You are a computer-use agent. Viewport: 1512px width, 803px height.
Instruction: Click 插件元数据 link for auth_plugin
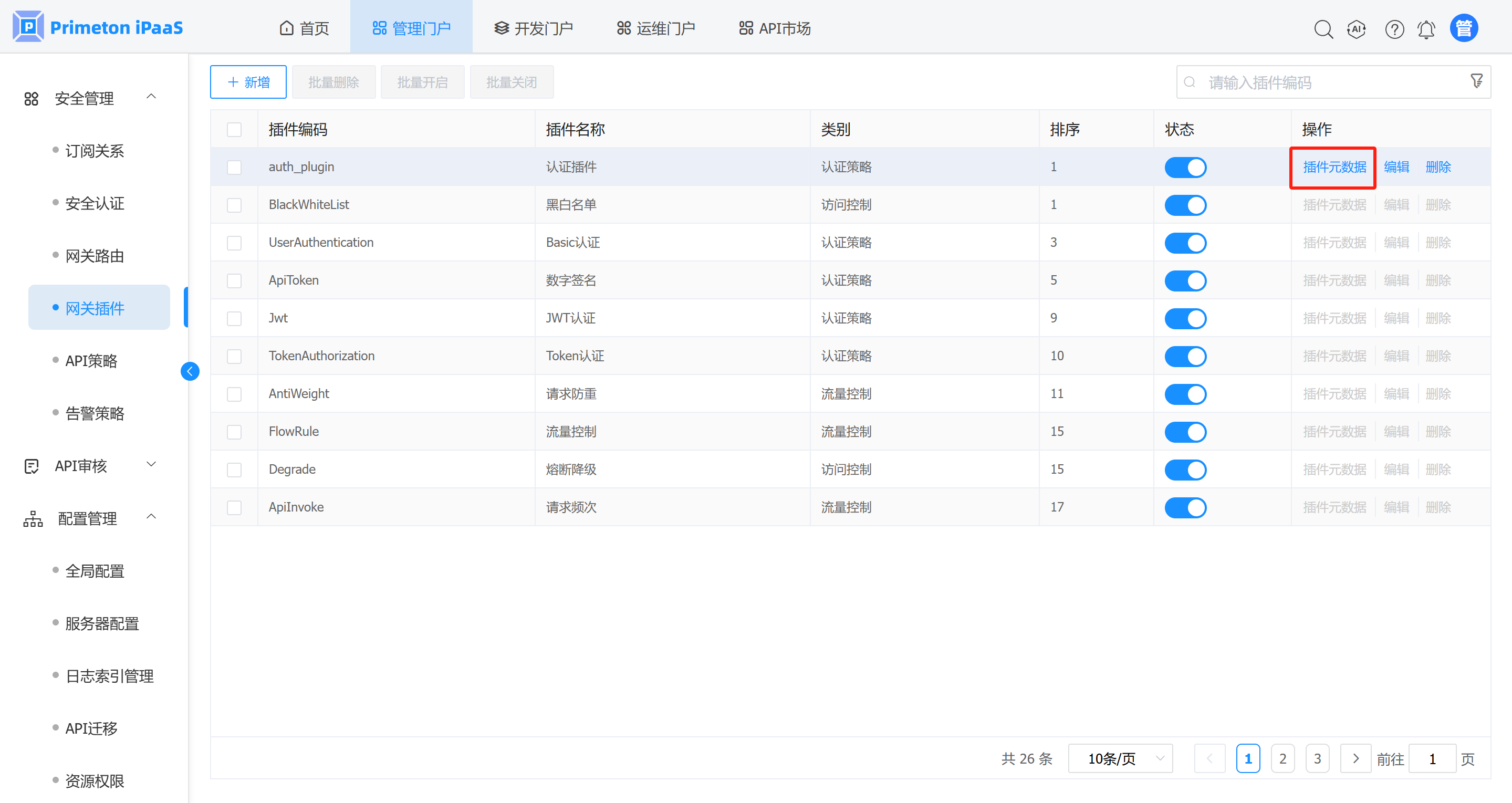[x=1334, y=168]
